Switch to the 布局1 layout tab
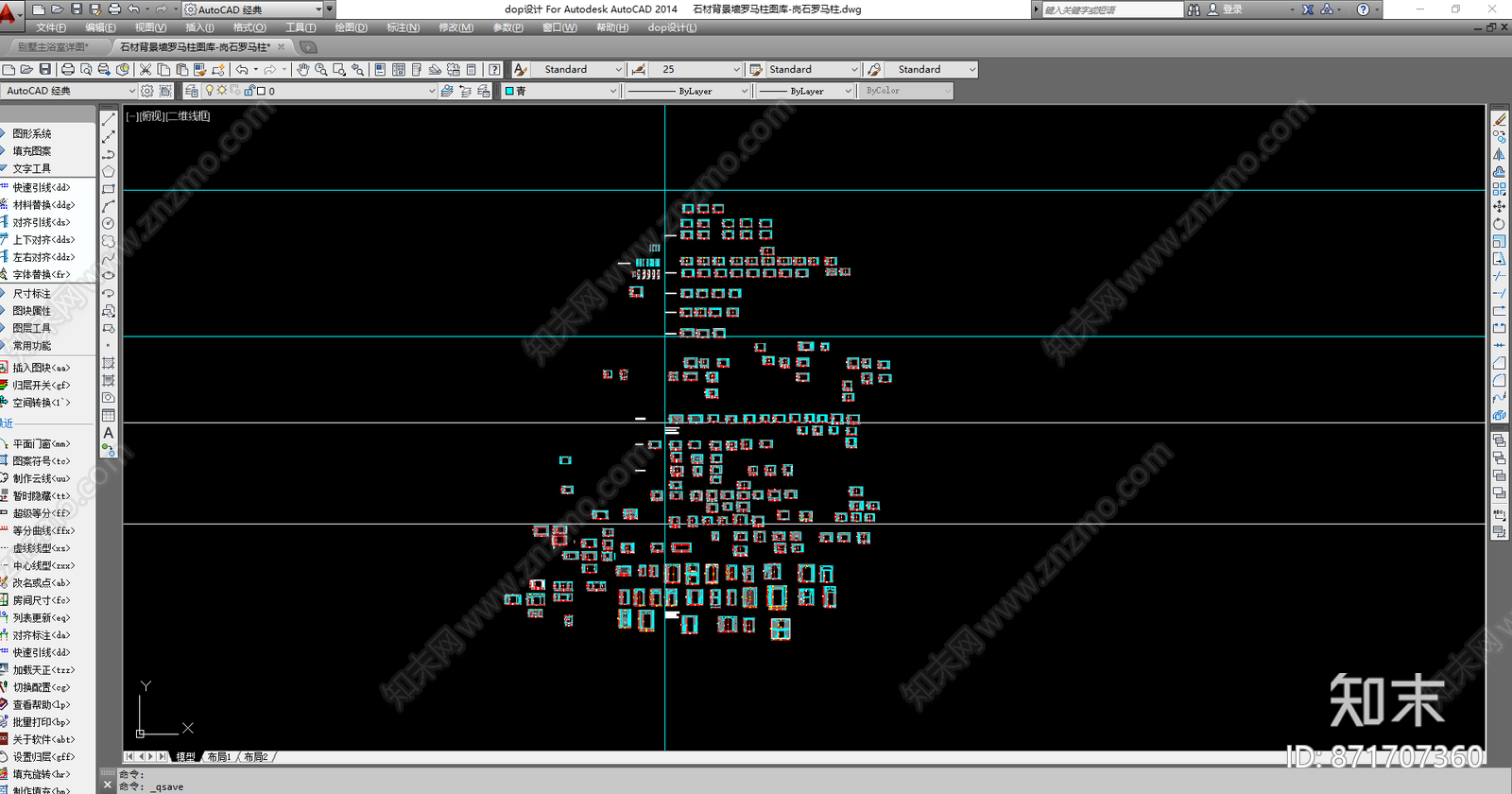The height and width of the screenshot is (794, 1512). click(219, 757)
